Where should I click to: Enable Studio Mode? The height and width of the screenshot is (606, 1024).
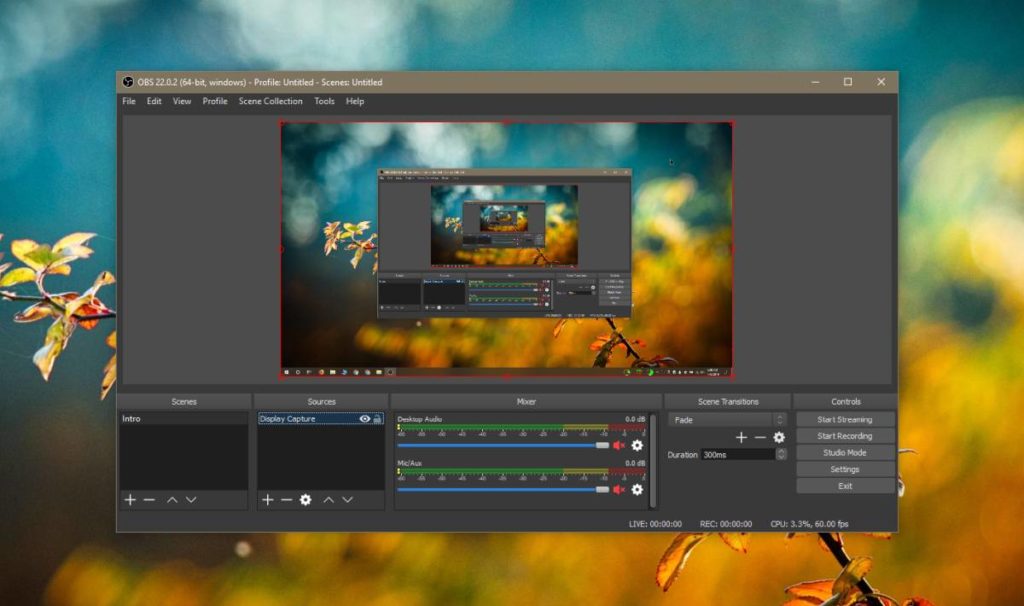click(845, 452)
